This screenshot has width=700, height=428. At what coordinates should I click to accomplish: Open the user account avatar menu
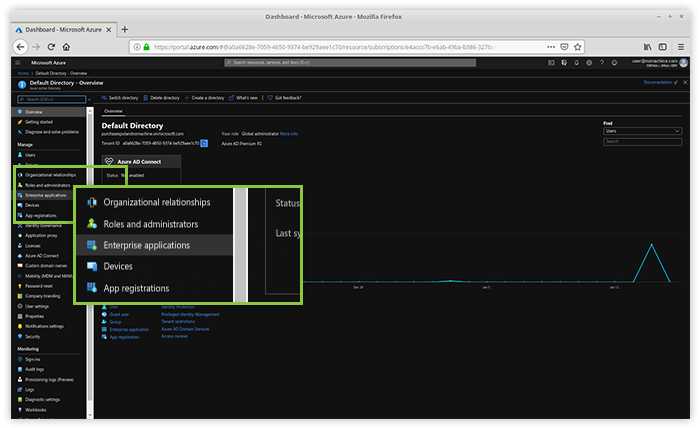click(x=683, y=63)
